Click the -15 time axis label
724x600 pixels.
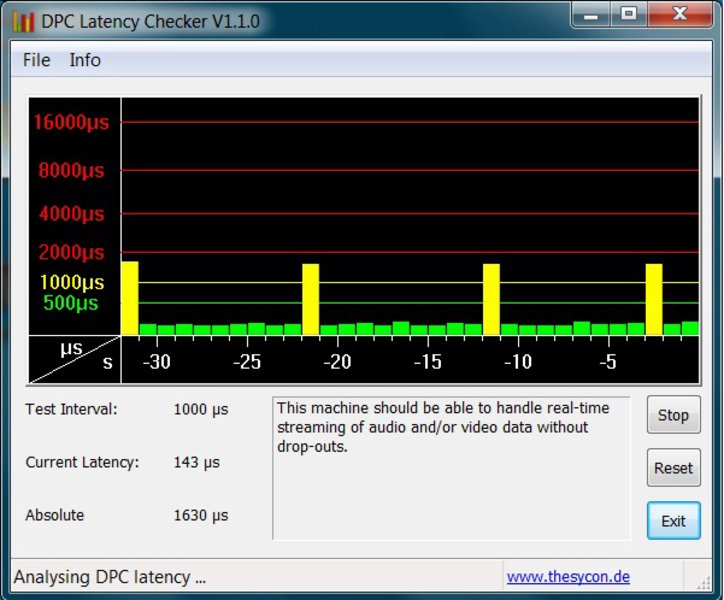[428, 362]
